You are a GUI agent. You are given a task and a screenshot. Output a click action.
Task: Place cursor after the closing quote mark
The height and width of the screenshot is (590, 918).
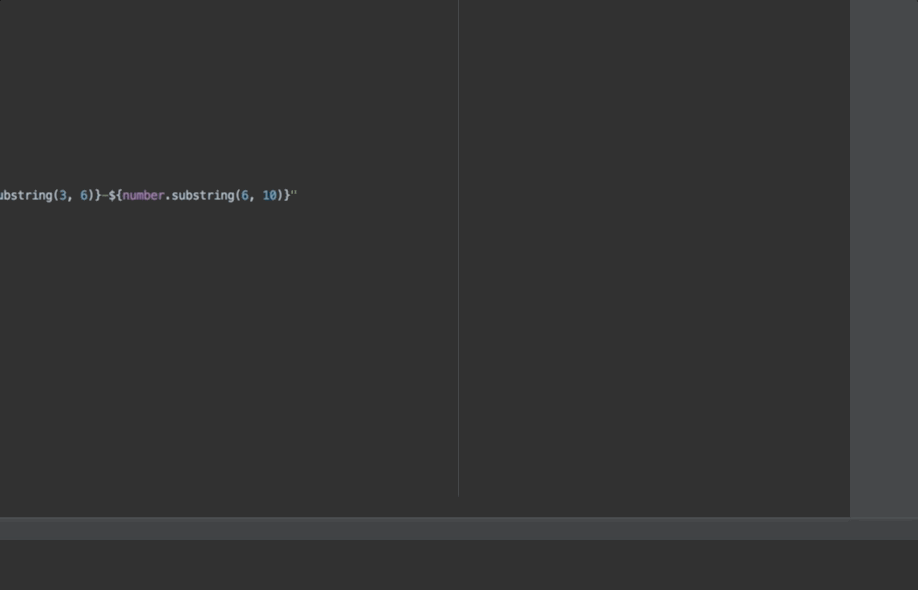(298, 195)
